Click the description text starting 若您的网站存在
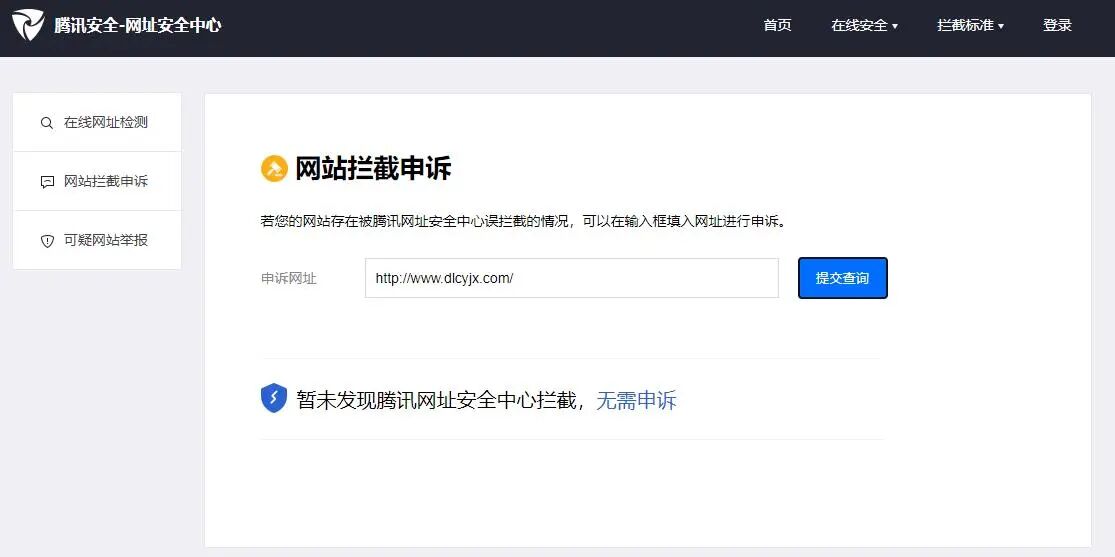Screen dimensions: 1115x557 (x=525, y=221)
